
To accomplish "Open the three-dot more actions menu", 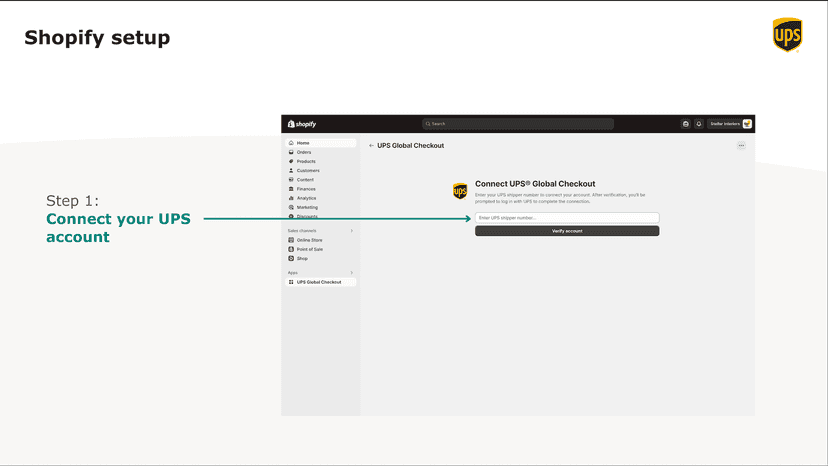I will click(x=741, y=145).
